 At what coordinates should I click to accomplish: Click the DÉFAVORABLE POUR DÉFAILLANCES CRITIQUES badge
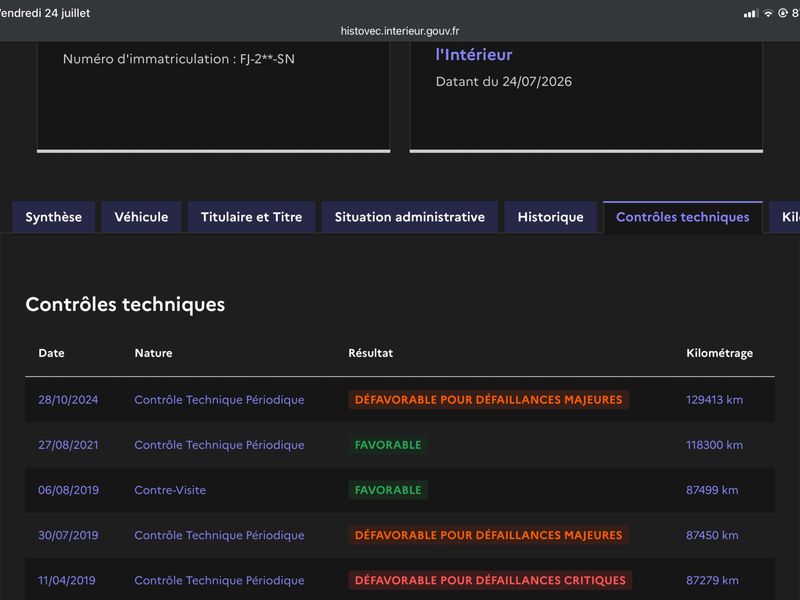pyautogui.click(x=490, y=580)
